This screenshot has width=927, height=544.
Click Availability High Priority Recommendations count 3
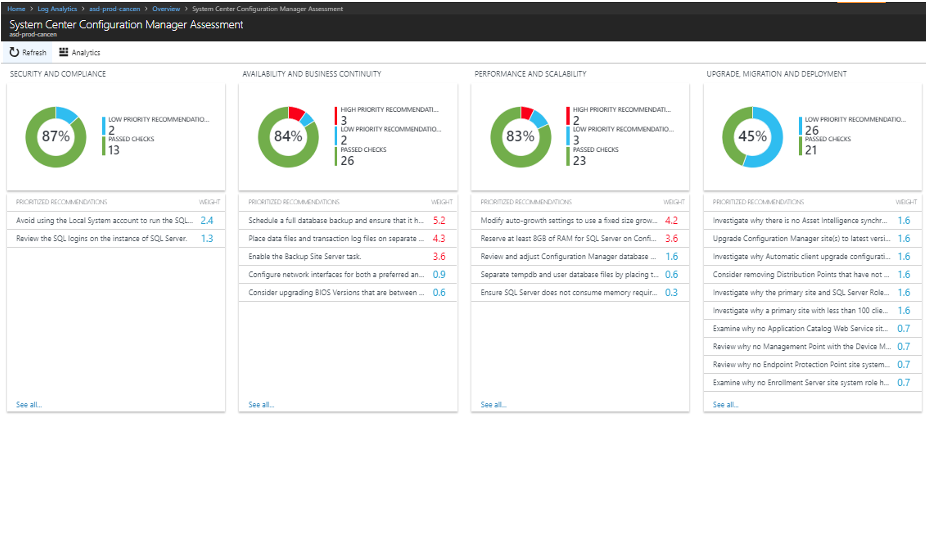pos(343,120)
